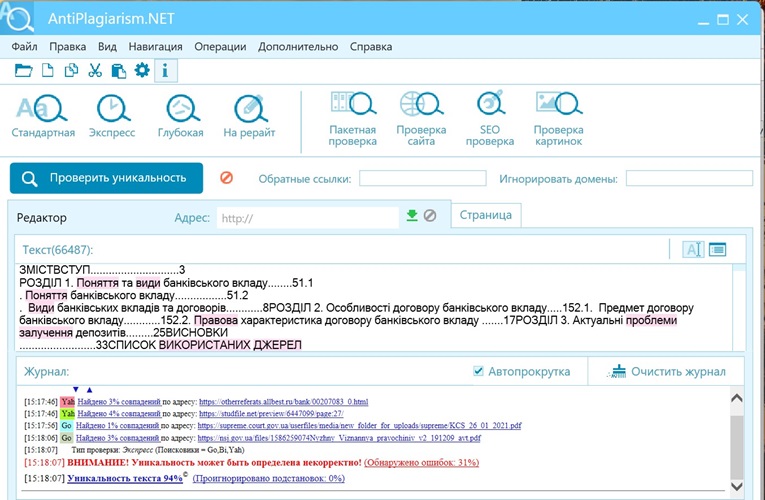Click into the Игнорировать домены field
The width and height of the screenshot is (765, 500).
pyautogui.click(x=689, y=178)
